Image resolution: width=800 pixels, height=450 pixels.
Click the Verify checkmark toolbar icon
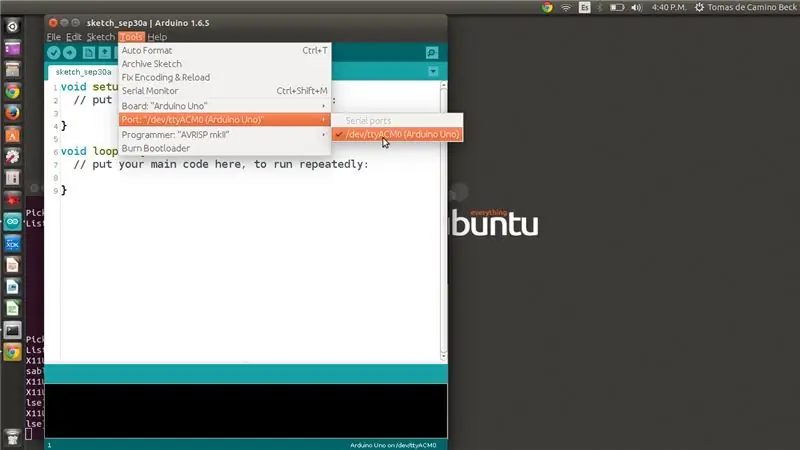54,53
